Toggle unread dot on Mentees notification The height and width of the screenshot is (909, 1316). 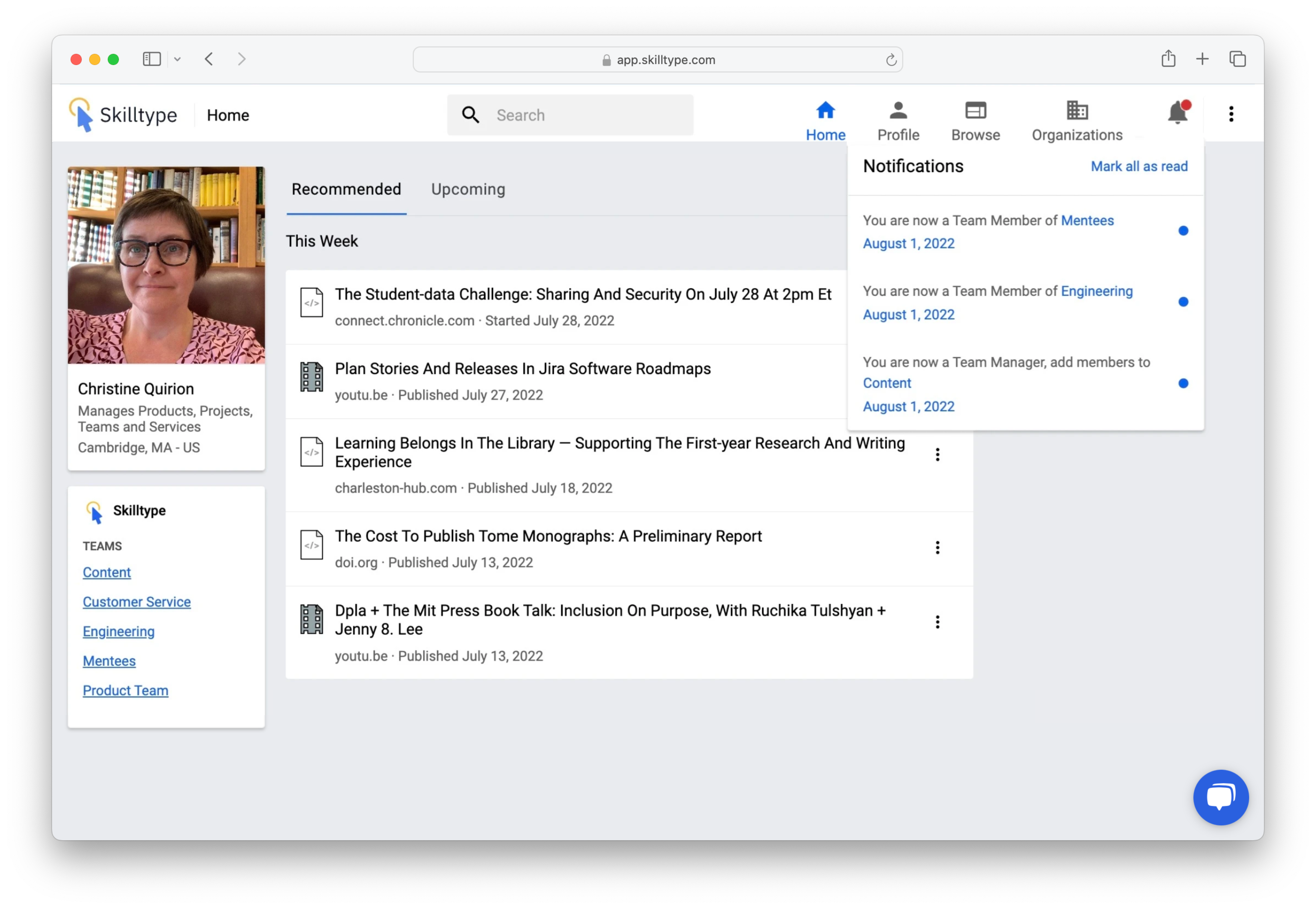tap(1183, 231)
